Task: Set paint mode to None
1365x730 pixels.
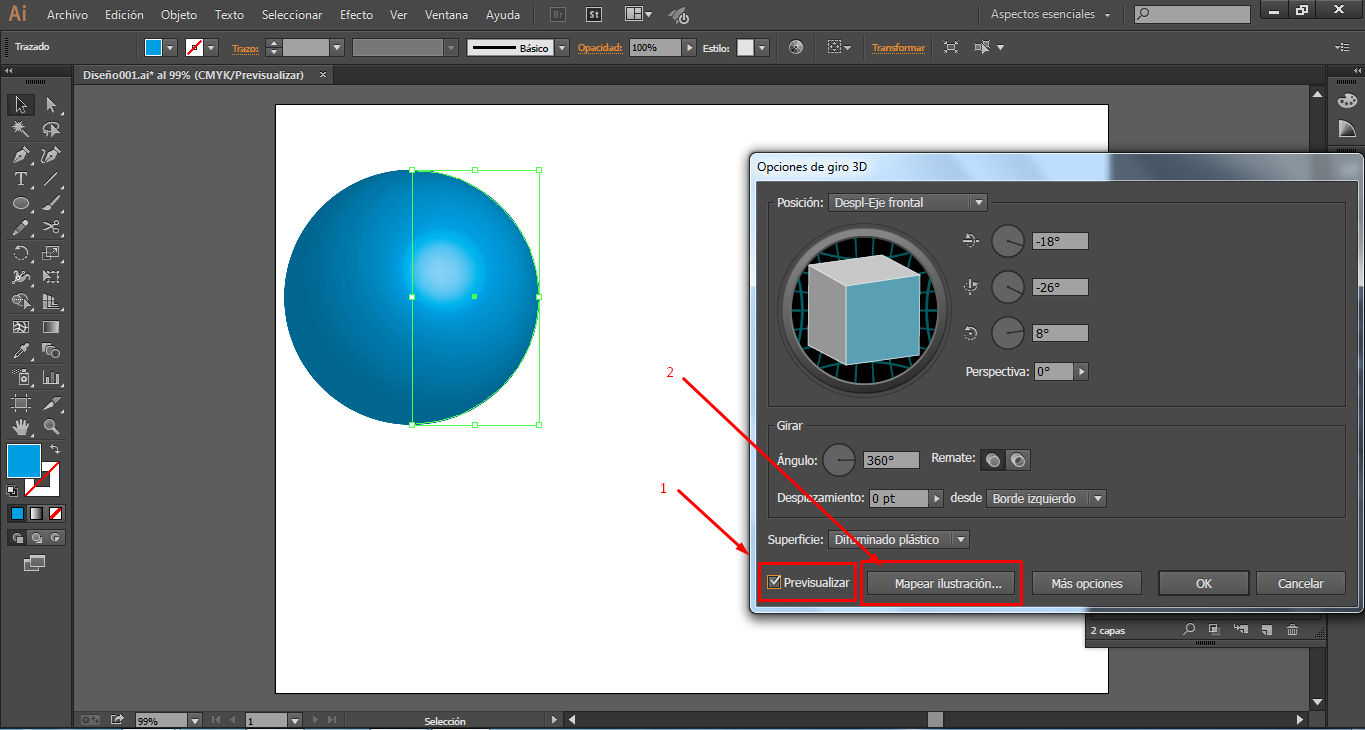Action: click(56, 513)
